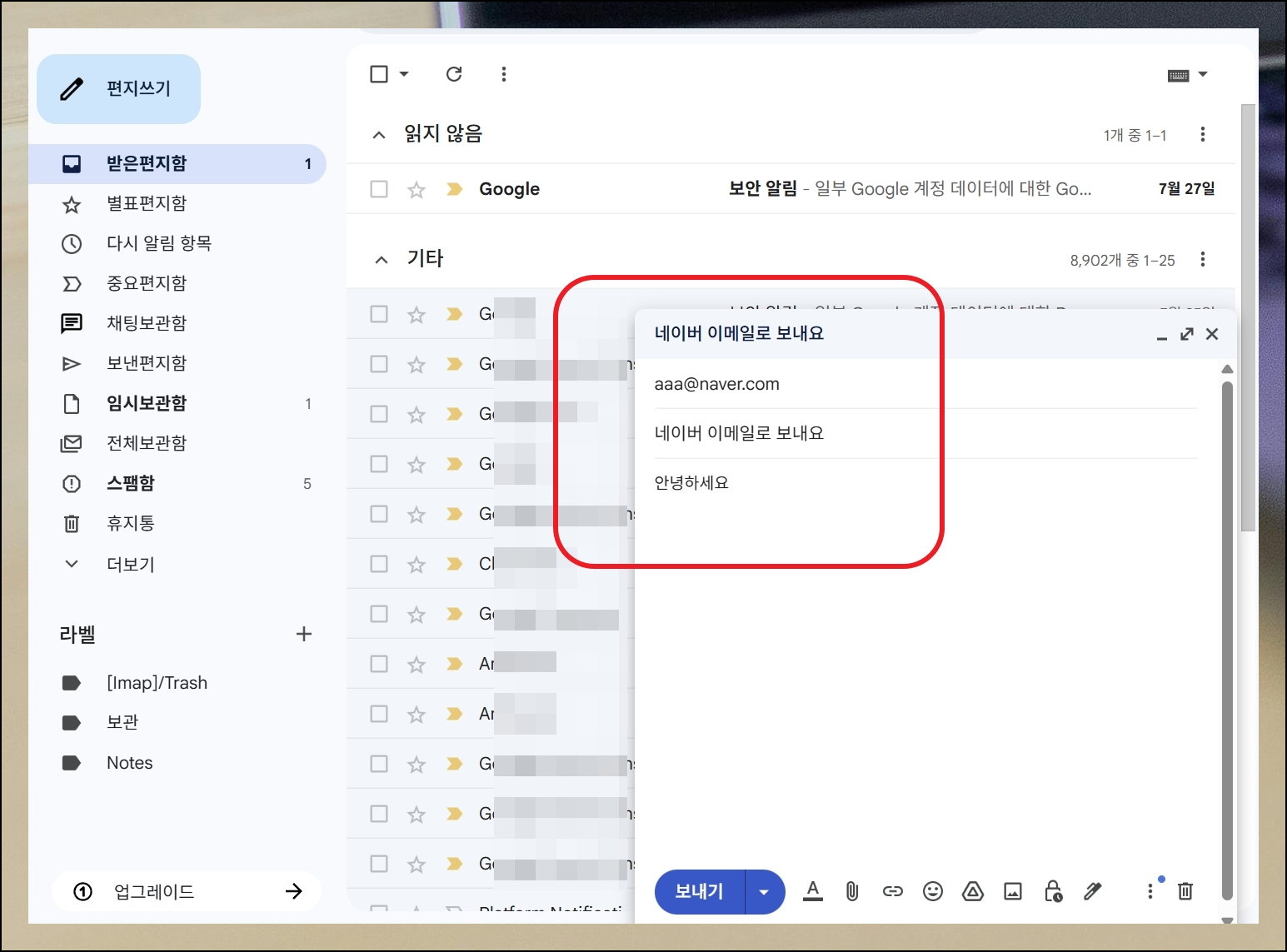Select checkbox of first email under 기타
Screen dimensions: 1287x952
point(379,314)
